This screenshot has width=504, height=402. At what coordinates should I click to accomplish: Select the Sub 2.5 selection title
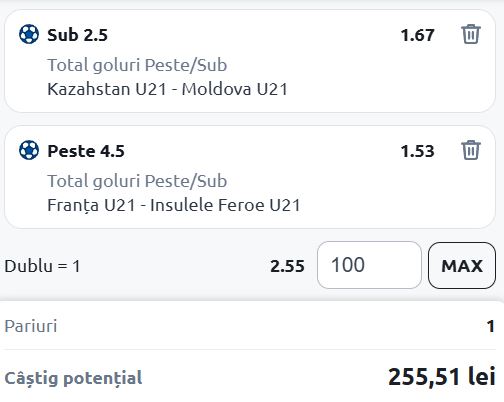77,35
